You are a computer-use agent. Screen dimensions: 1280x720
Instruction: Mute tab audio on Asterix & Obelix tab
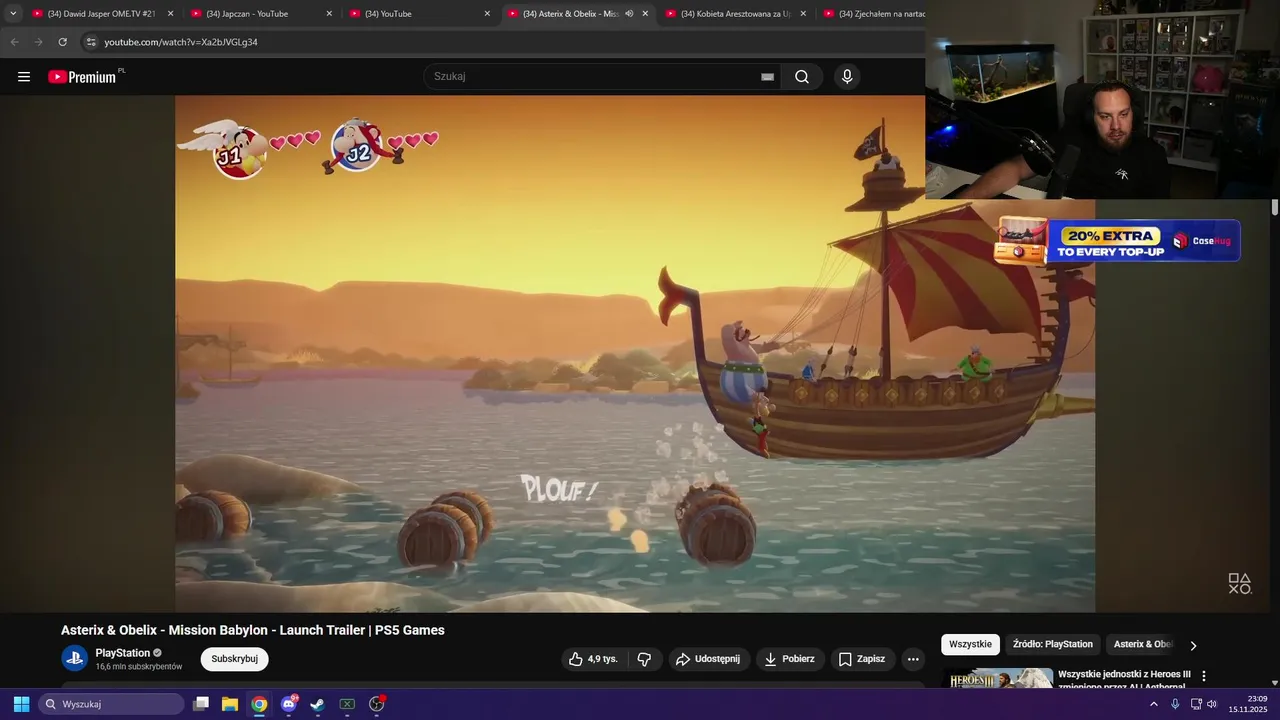pos(629,14)
